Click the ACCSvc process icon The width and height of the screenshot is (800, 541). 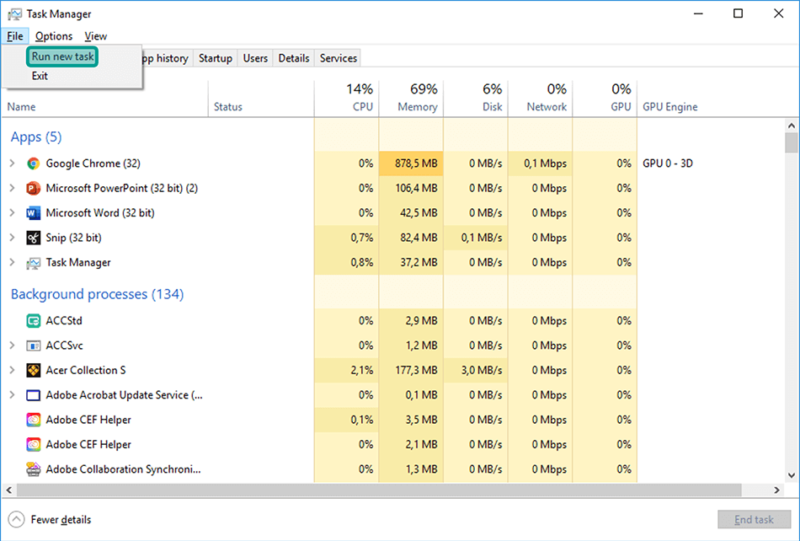pyautogui.click(x=33, y=346)
